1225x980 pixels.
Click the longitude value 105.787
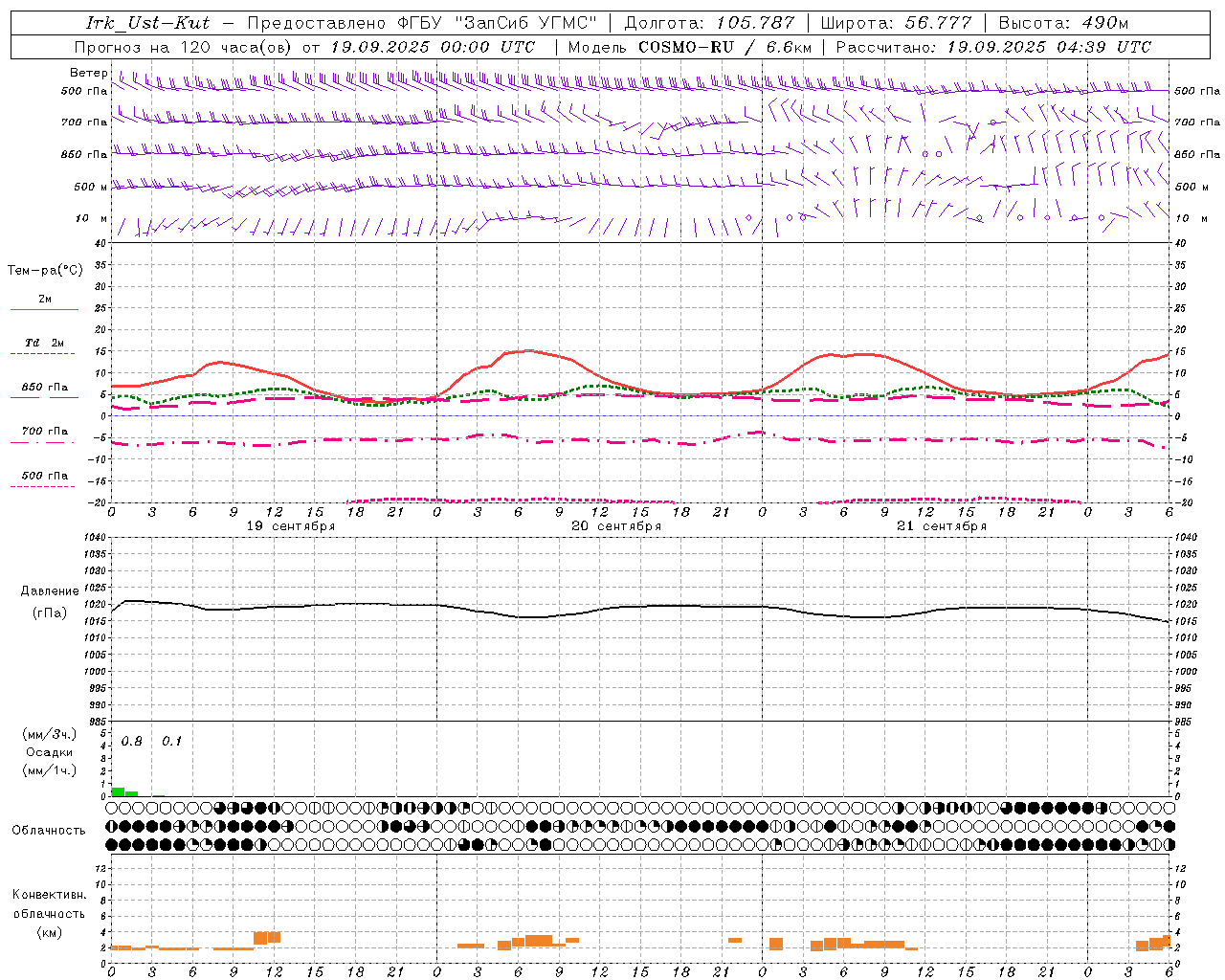click(x=755, y=23)
